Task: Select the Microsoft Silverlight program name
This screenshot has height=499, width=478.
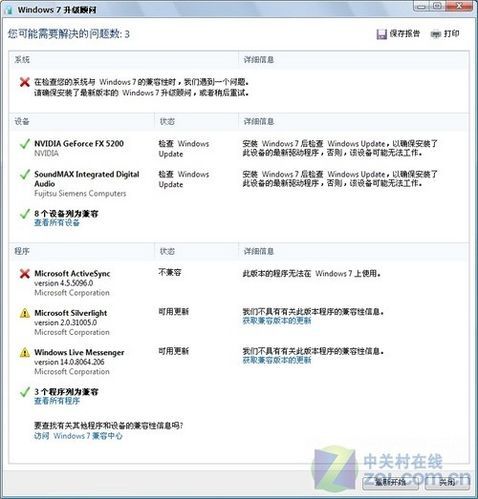Action: pyautogui.click(x=71, y=313)
